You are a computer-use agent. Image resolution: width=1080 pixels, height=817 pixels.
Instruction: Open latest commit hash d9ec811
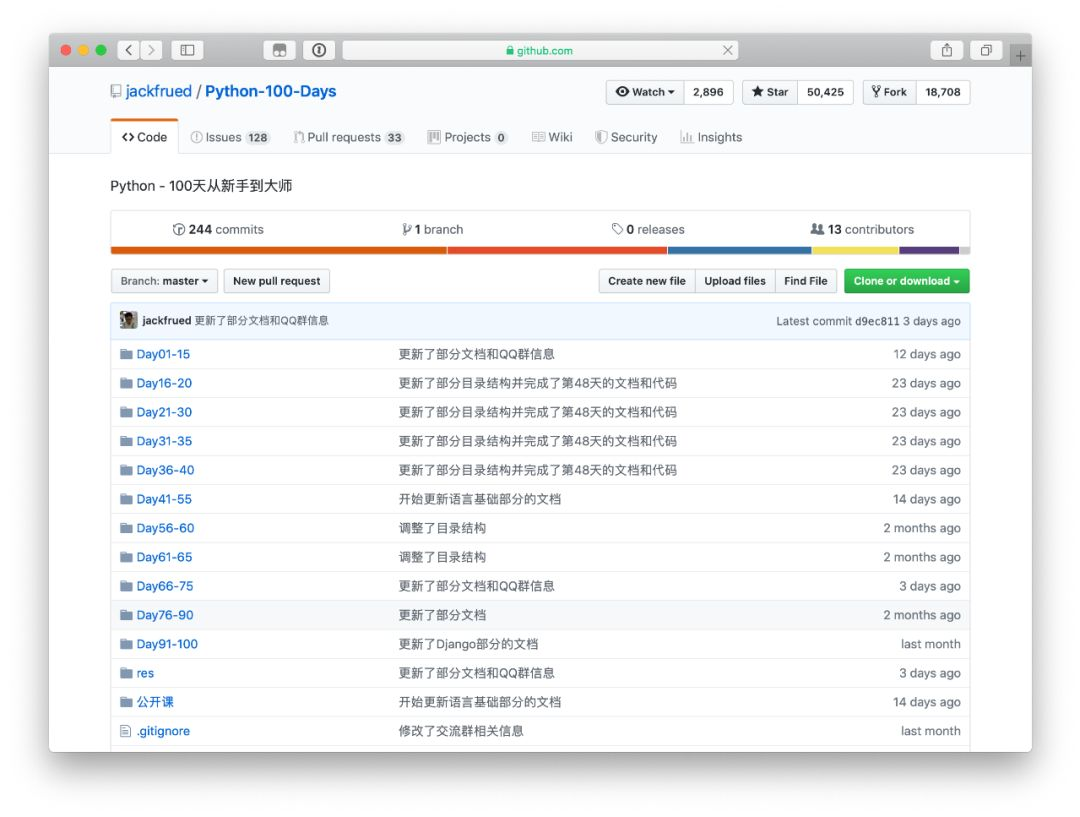(877, 321)
